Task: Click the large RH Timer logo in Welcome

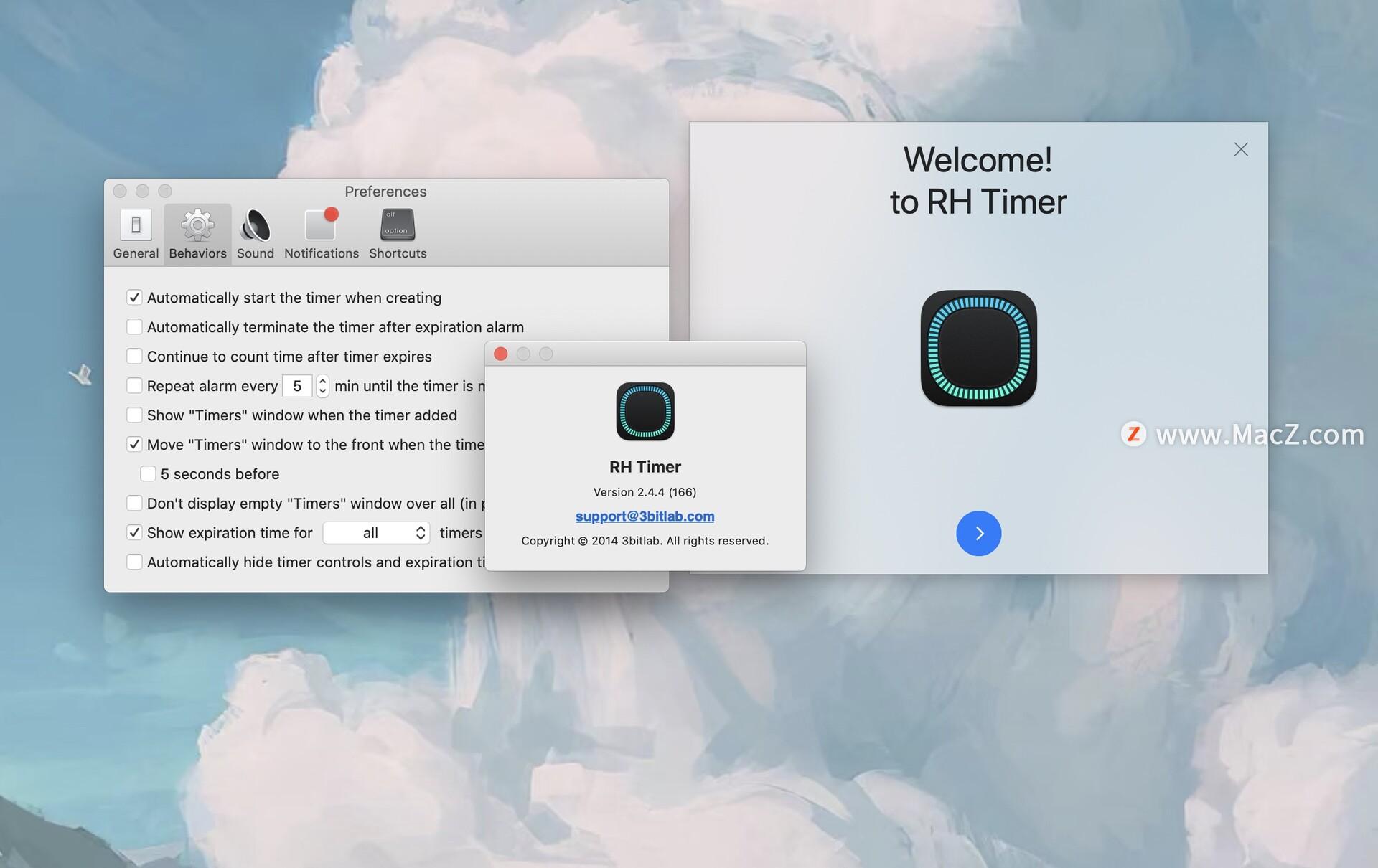Action: coord(978,348)
